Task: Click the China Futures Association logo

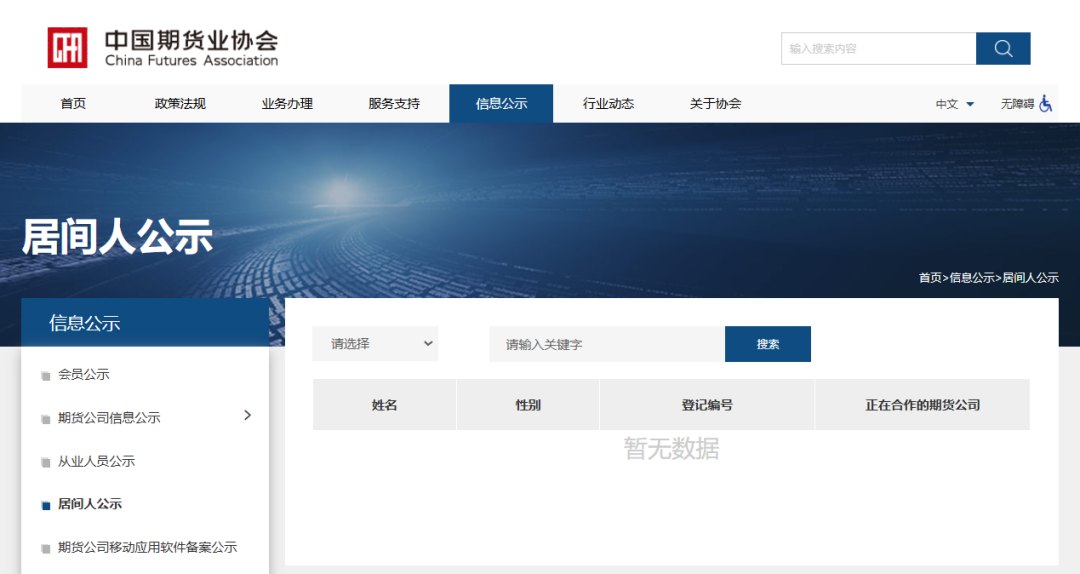Action: (x=163, y=48)
